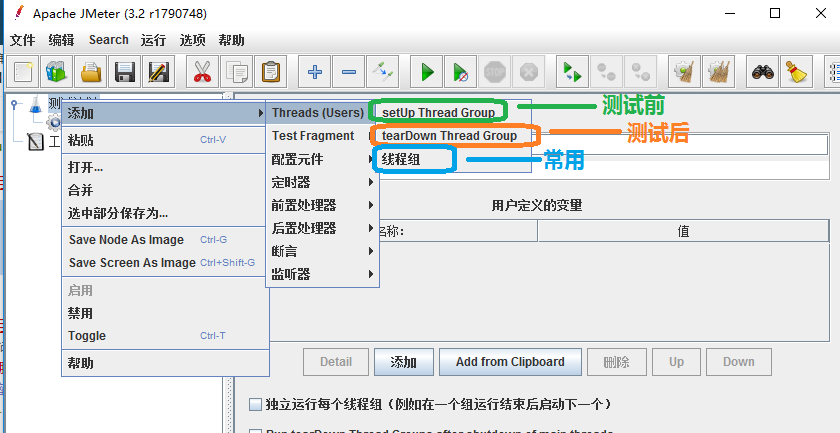Open the Search menu
The height and width of the screenshot is (433, 840).
coord(109,40)
